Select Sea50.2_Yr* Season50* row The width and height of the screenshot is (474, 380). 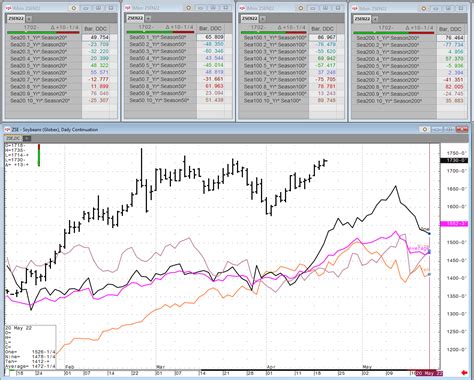pos(162,44)
